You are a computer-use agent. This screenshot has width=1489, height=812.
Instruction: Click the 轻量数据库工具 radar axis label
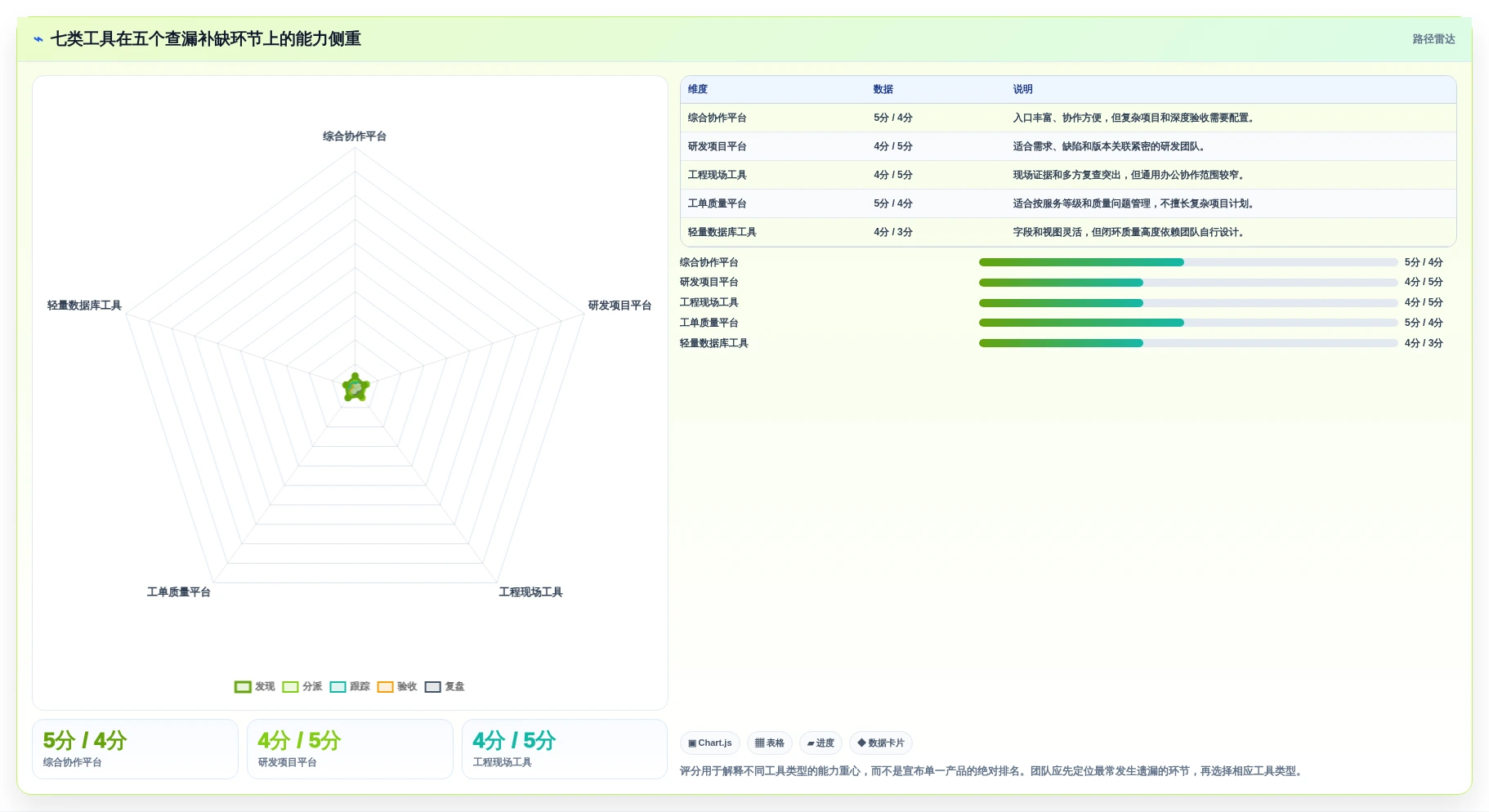point(84,306)
